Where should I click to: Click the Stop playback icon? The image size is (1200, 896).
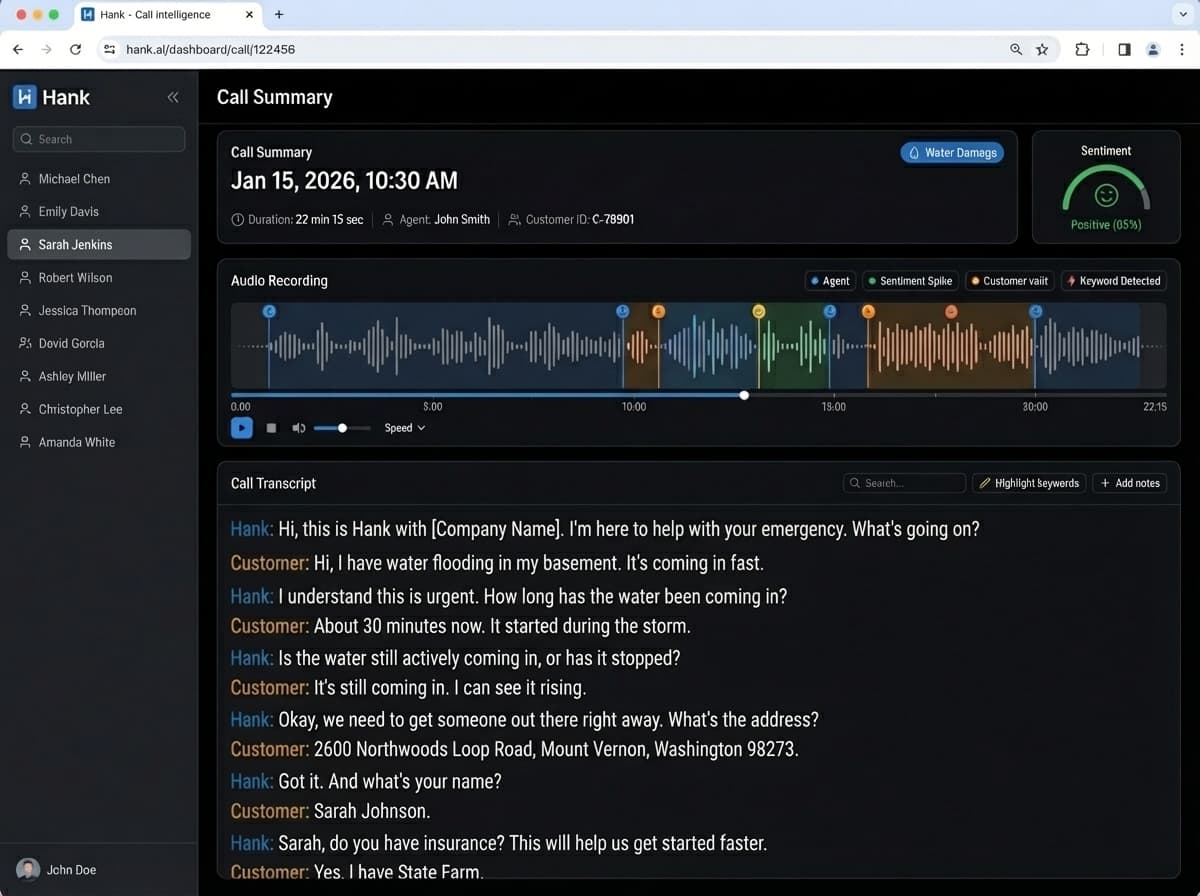[x=270, y=427]
